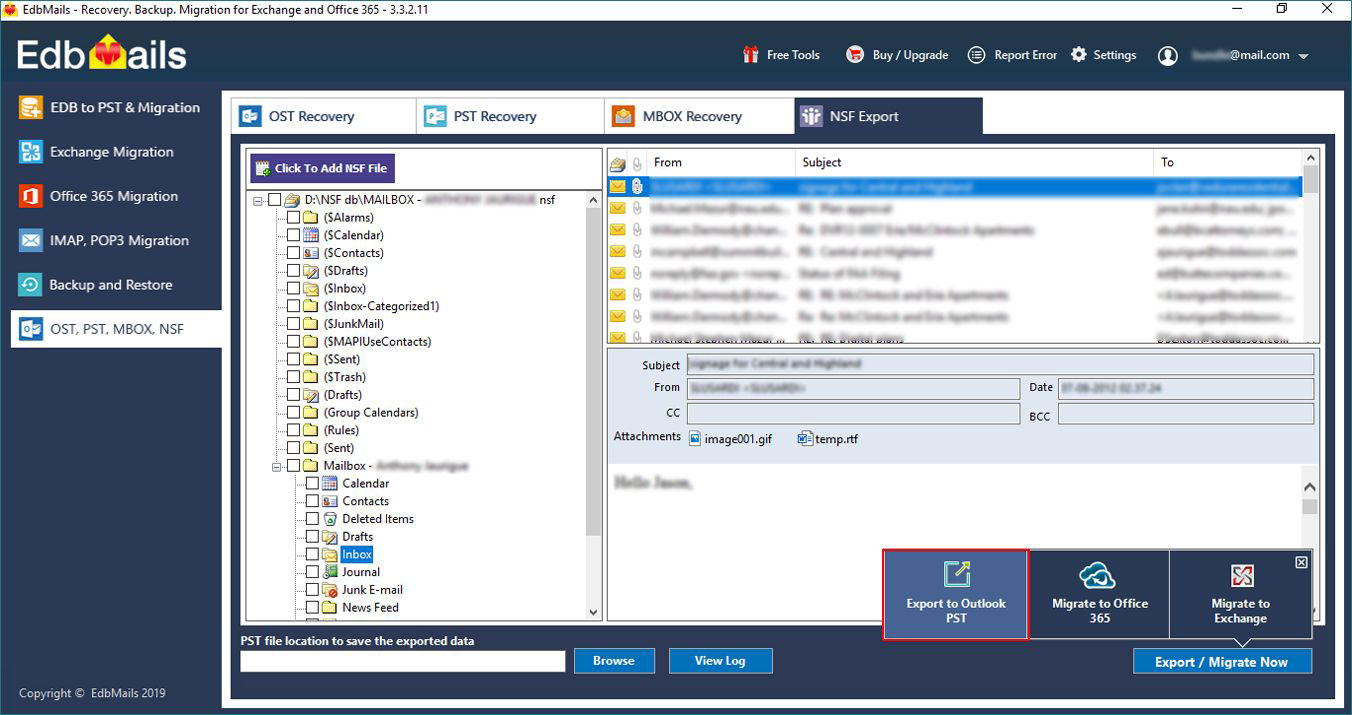Choose Migrate to Exchange tile
Image resolution: width=1352 pixels, height=715 pixels.
[1240, 594]
